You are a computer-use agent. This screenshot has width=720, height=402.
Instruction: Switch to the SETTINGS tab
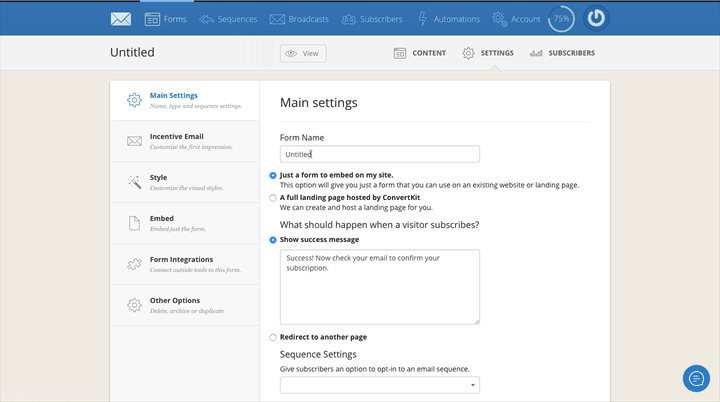point(488,53)
